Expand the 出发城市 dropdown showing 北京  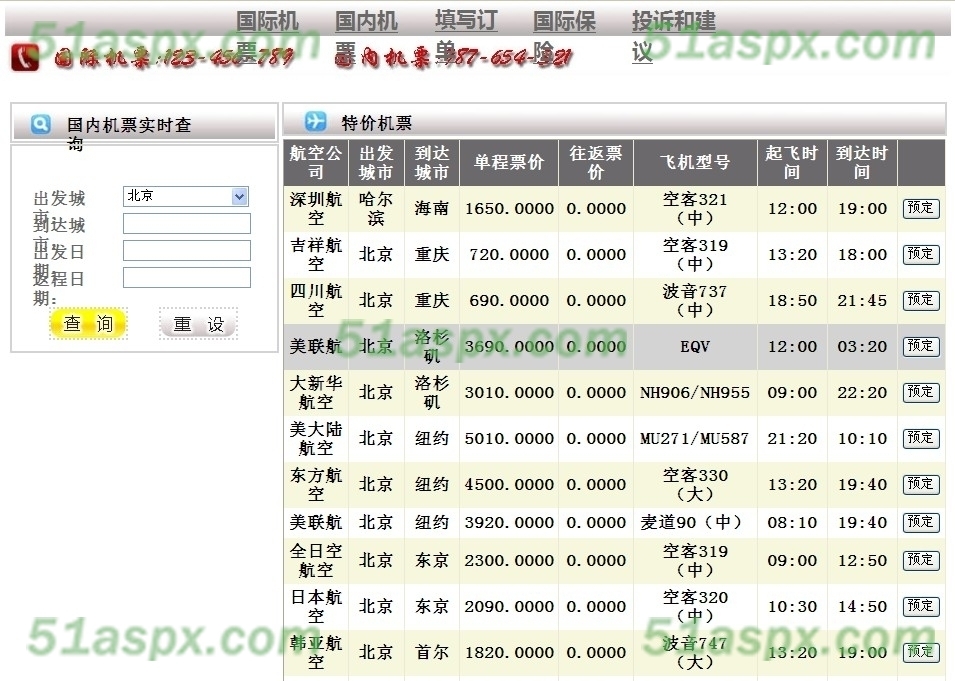click(x=186, y=196)
